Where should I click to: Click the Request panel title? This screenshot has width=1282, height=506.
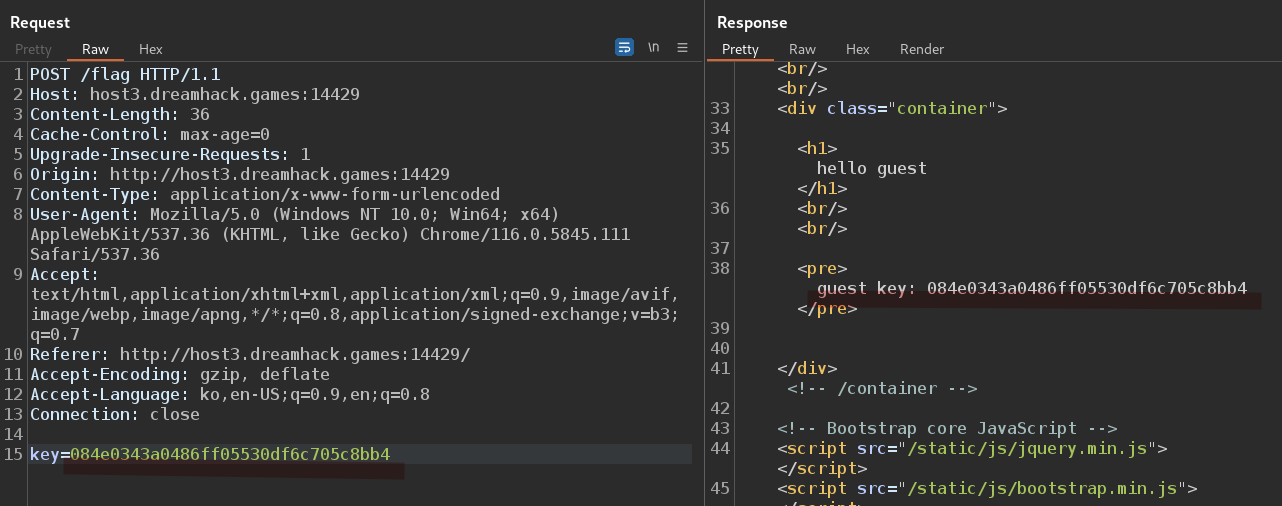40,22
